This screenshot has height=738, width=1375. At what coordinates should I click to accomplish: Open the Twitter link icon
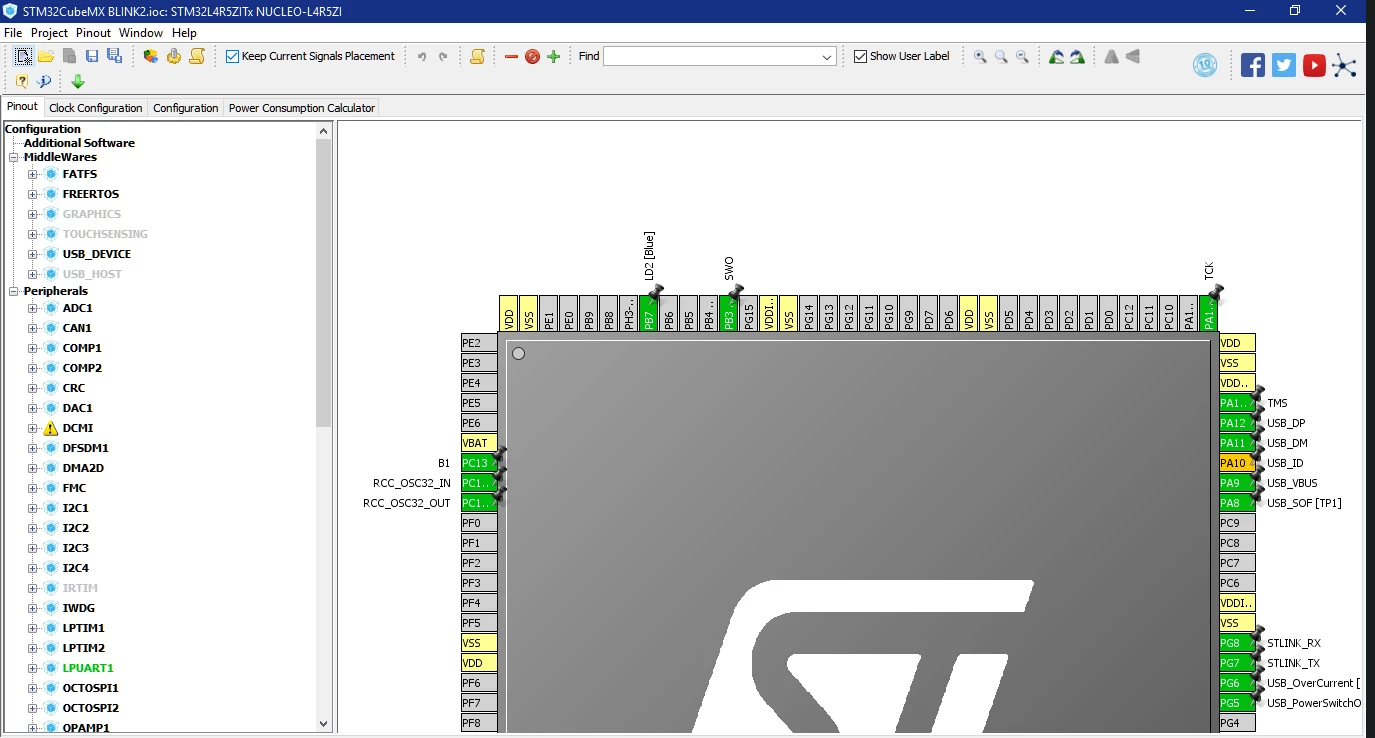[1284, 65]
